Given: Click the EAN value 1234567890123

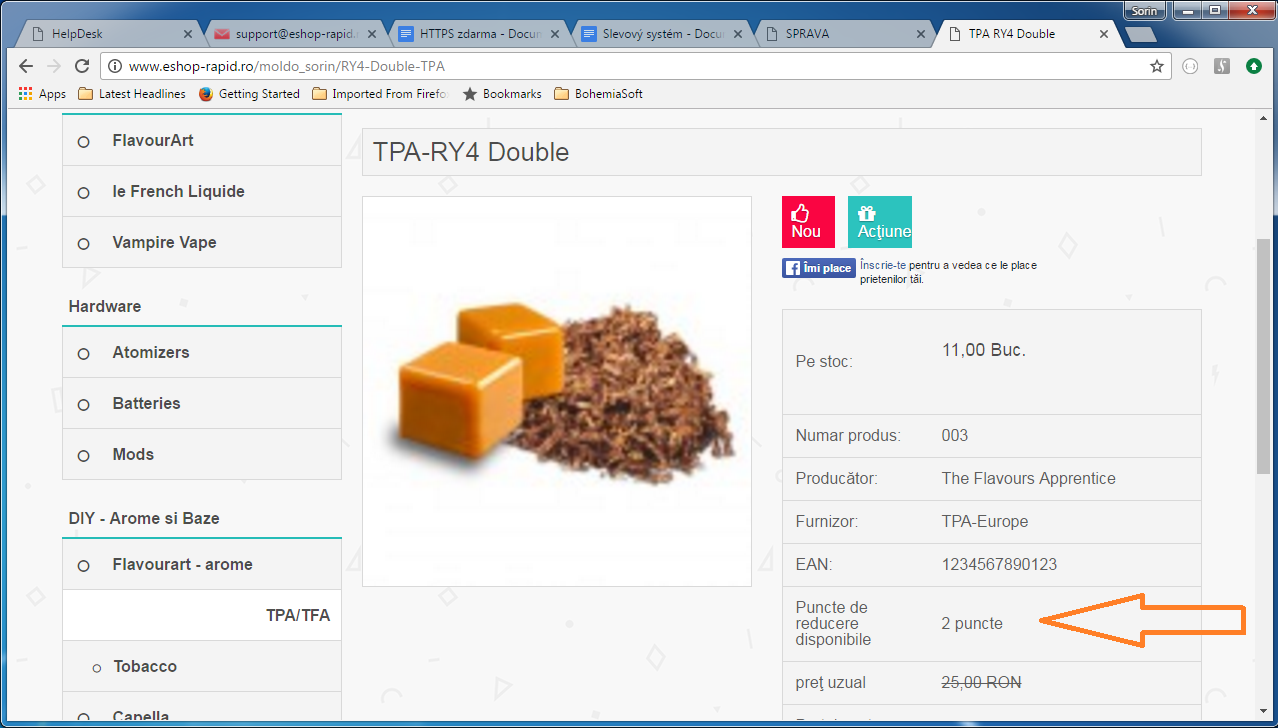Looking at the screenshot, I should point(999,564).
